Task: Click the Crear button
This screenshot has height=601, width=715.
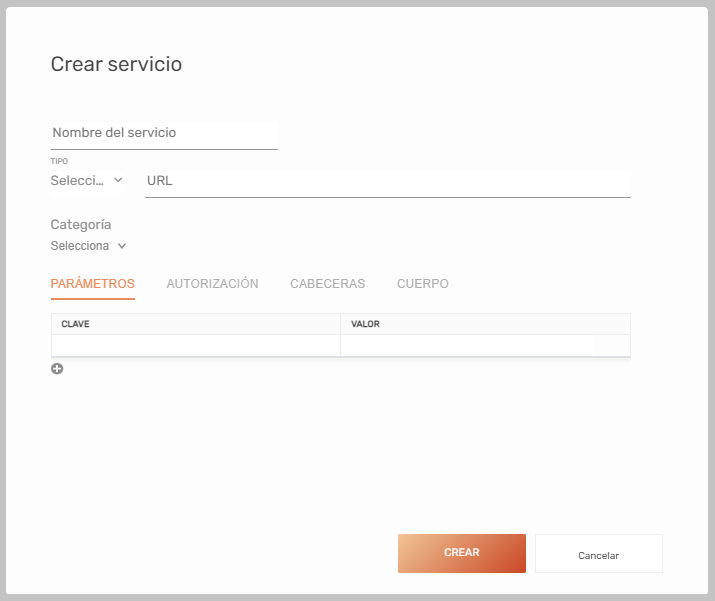Action: click(461, 553)
